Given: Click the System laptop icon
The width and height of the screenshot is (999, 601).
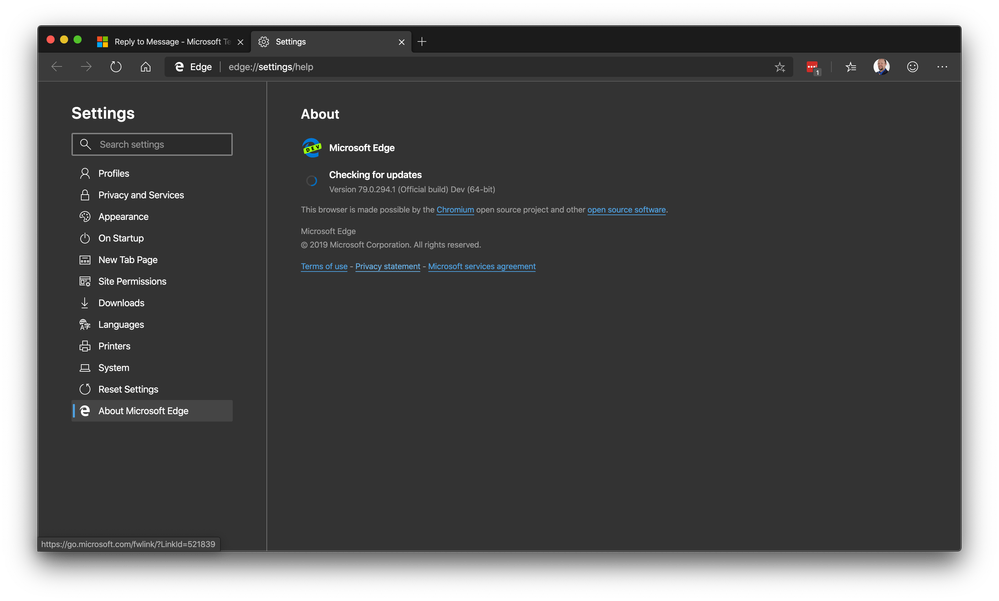Looking at the screenshot, I should [85, 368].
